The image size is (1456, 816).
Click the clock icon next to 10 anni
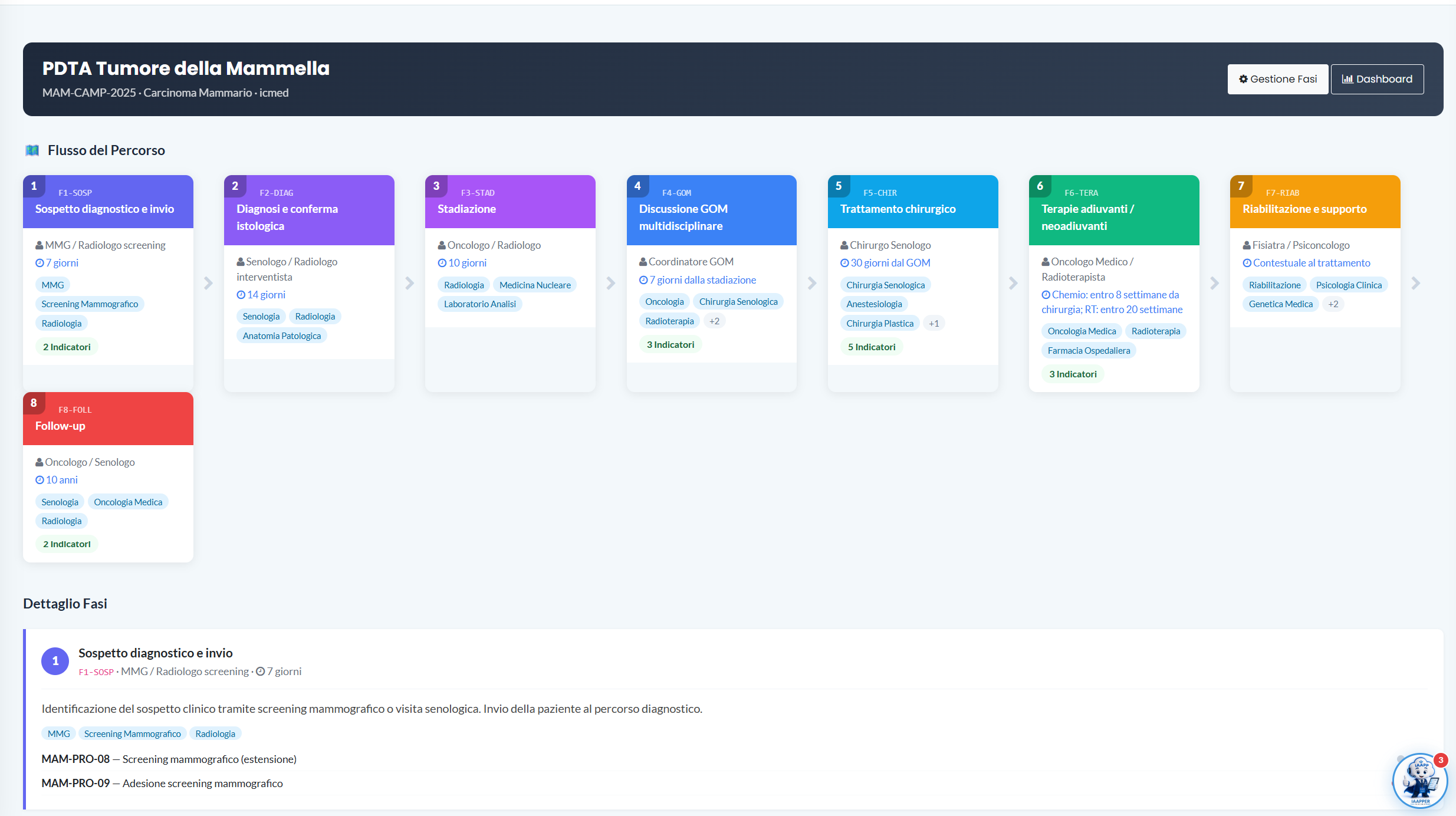pyautogui.click(x=40, y=480)
